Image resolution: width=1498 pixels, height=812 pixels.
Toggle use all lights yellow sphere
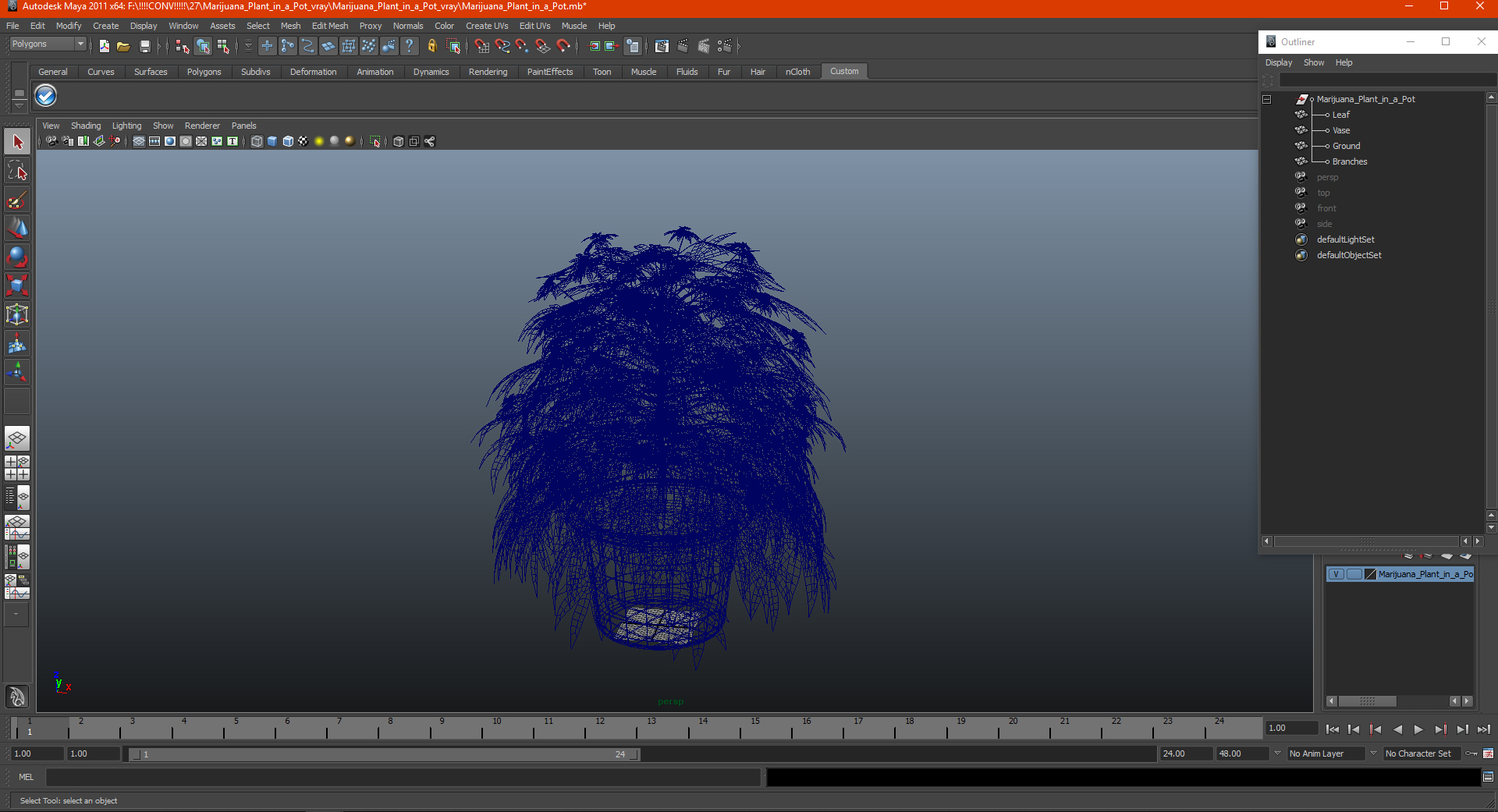[x=319, y=141]
